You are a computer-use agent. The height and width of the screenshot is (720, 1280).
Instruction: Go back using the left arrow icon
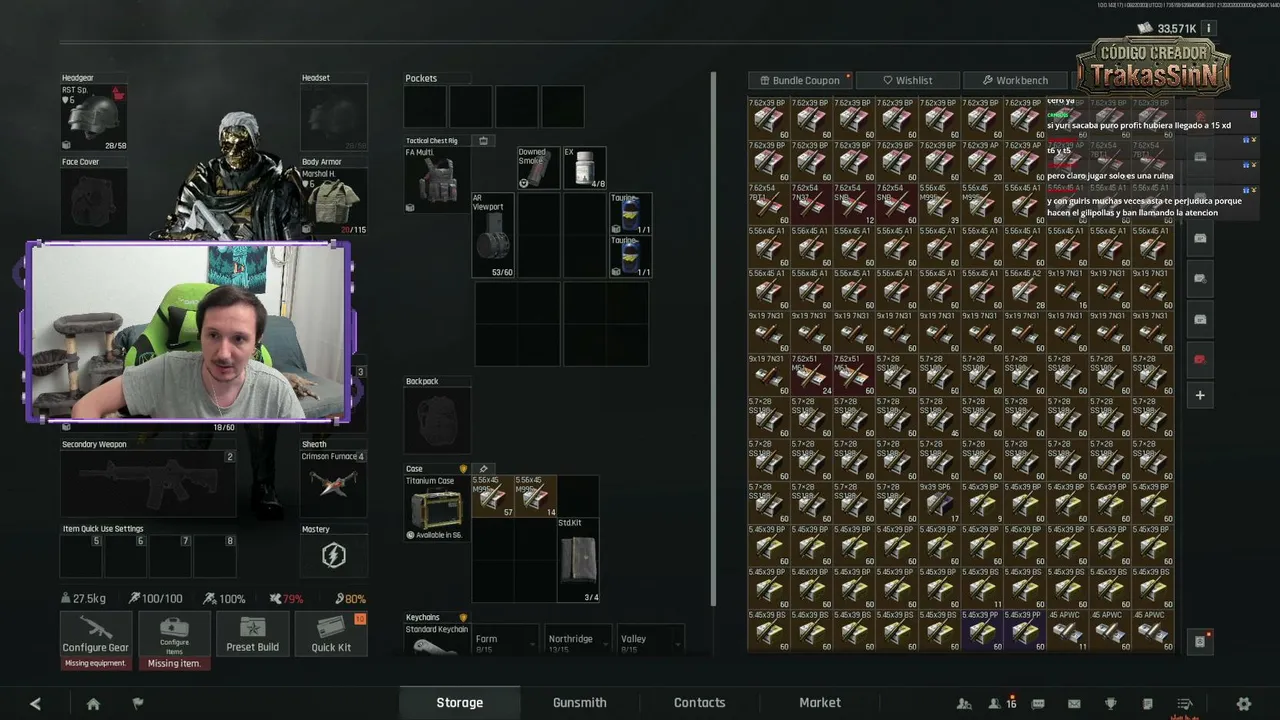36,703
